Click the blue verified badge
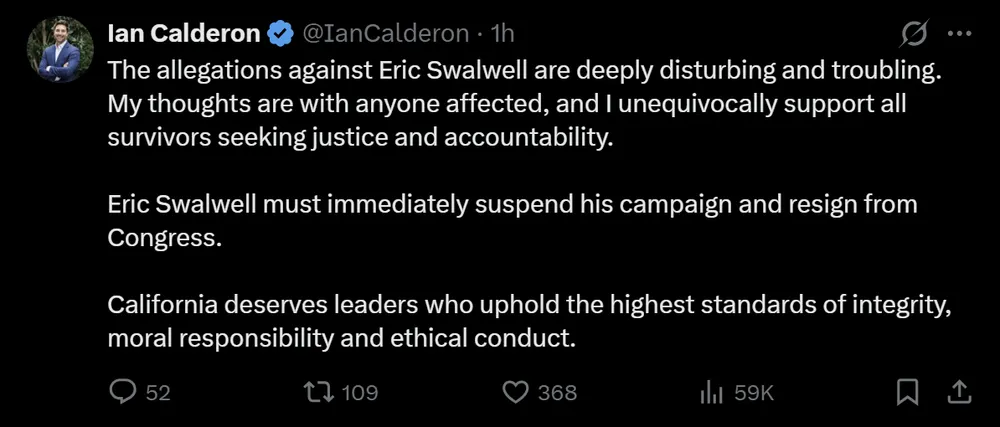Viewport: 1000px width, 427px height. coord(279,34)
